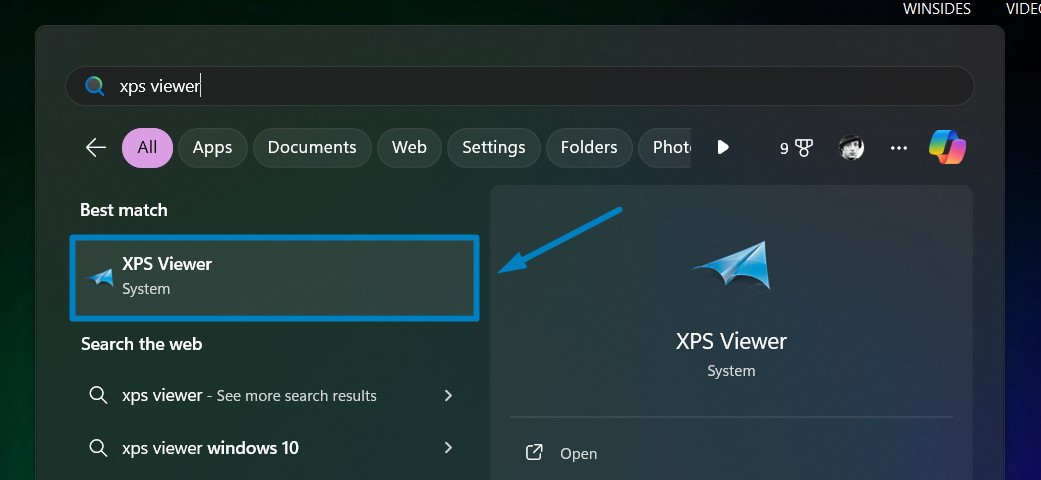Image resolution: width=1041 pixels, height=480 pixels.
Task: Click inside the search text field
Action: click(519, 86)
